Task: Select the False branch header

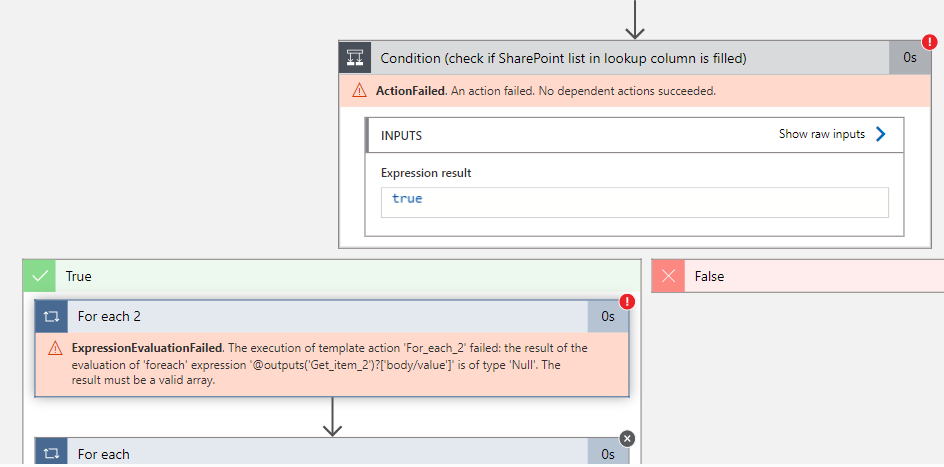Action: [x=798, y=276]
